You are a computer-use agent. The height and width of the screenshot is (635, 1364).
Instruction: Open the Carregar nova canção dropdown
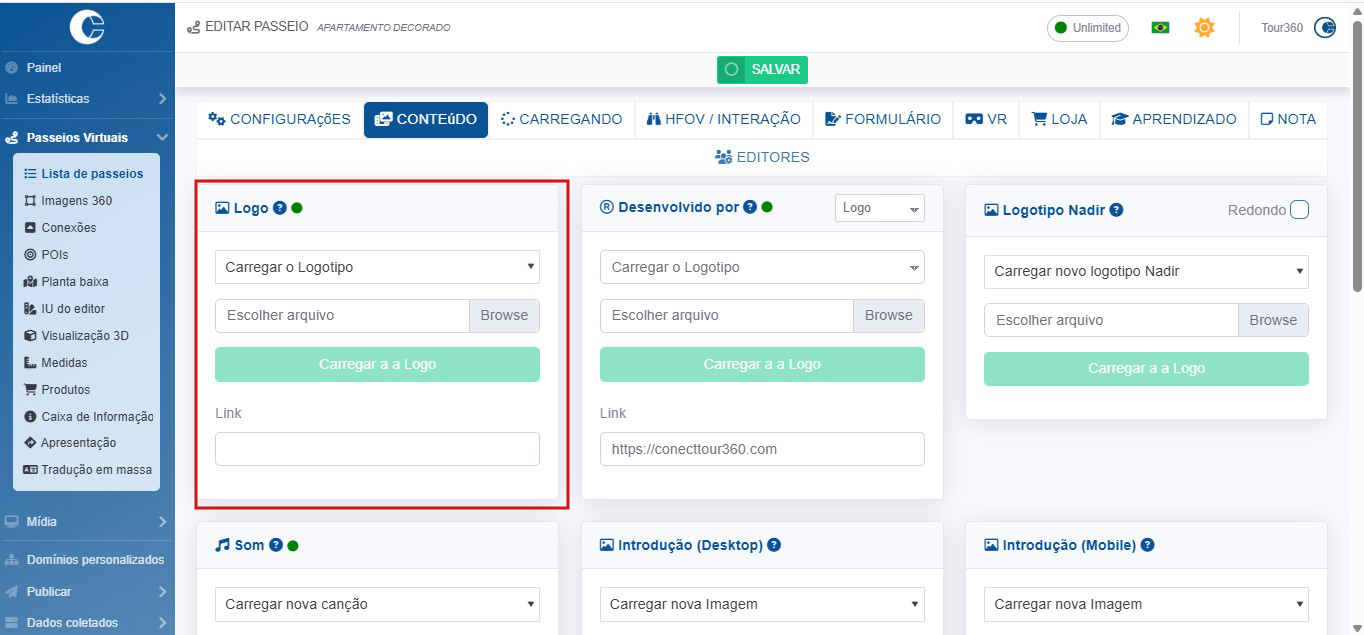[377, 604]
